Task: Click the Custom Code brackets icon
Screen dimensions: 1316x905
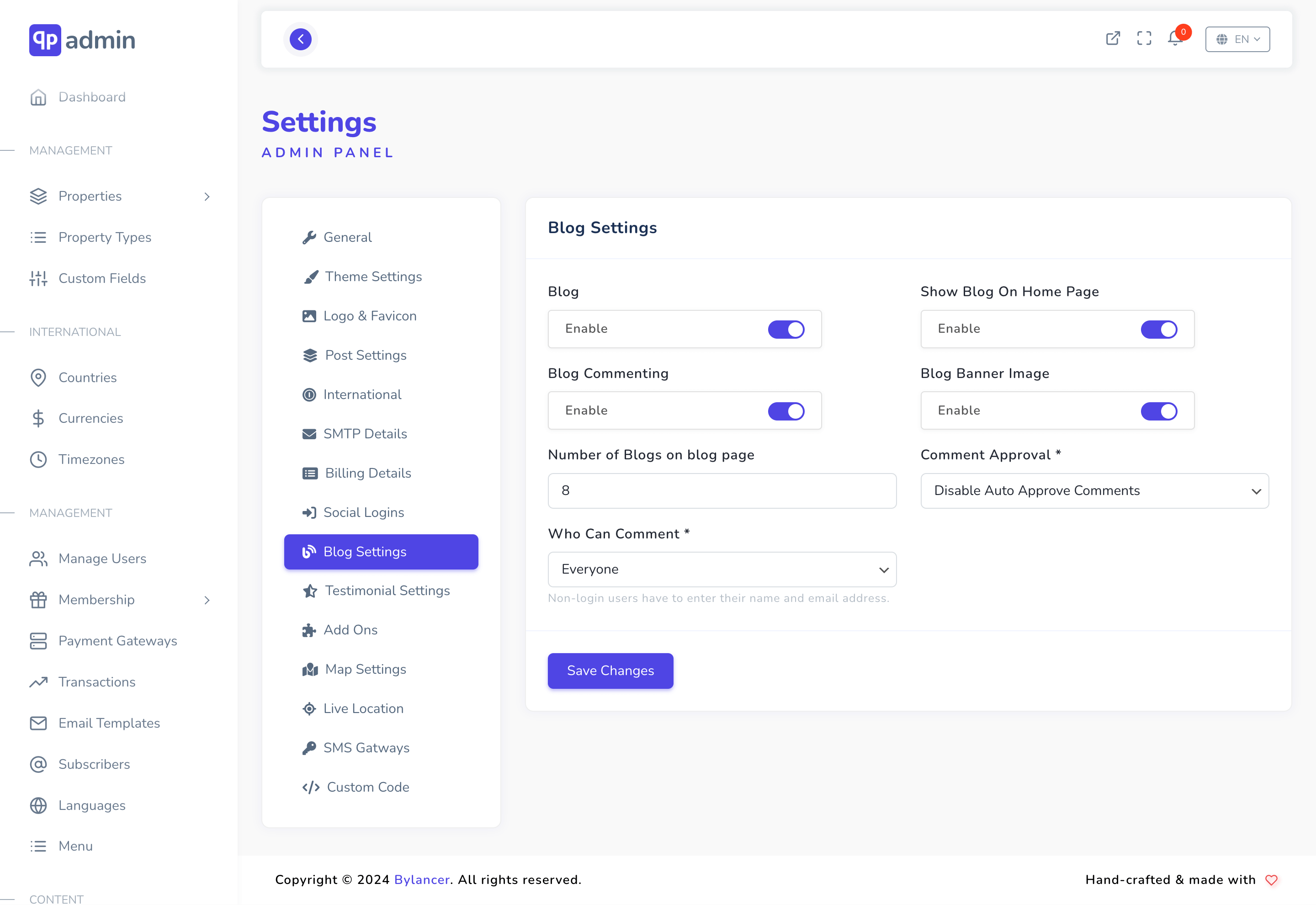Action: tap(311, 788)
